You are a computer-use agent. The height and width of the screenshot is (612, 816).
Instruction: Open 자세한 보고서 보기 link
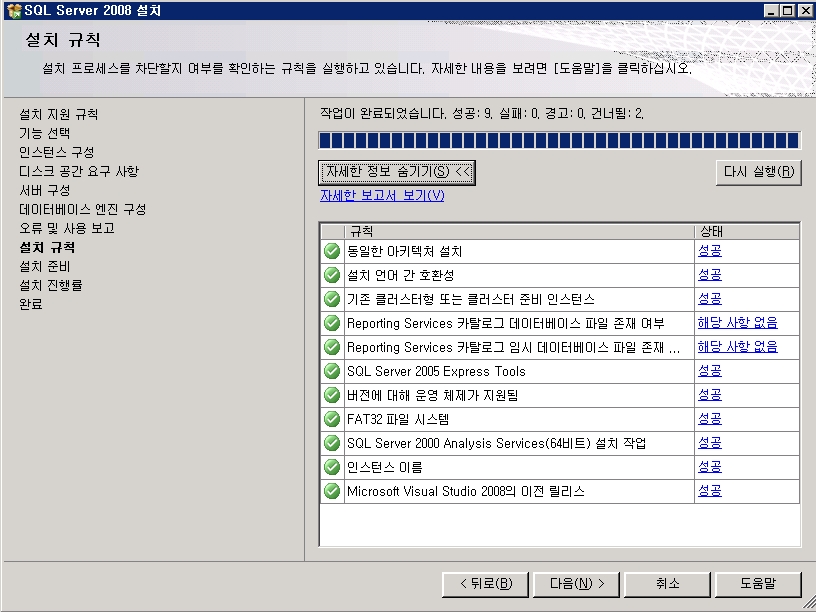(x=382, y=195)
